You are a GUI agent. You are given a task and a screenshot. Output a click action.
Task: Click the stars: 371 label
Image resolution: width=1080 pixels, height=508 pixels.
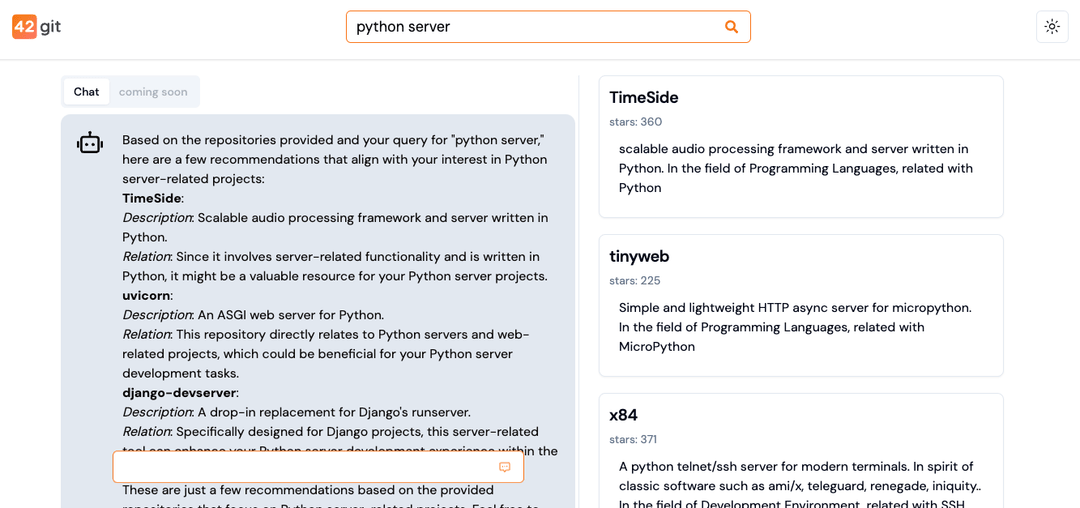(x=633, y=439)
